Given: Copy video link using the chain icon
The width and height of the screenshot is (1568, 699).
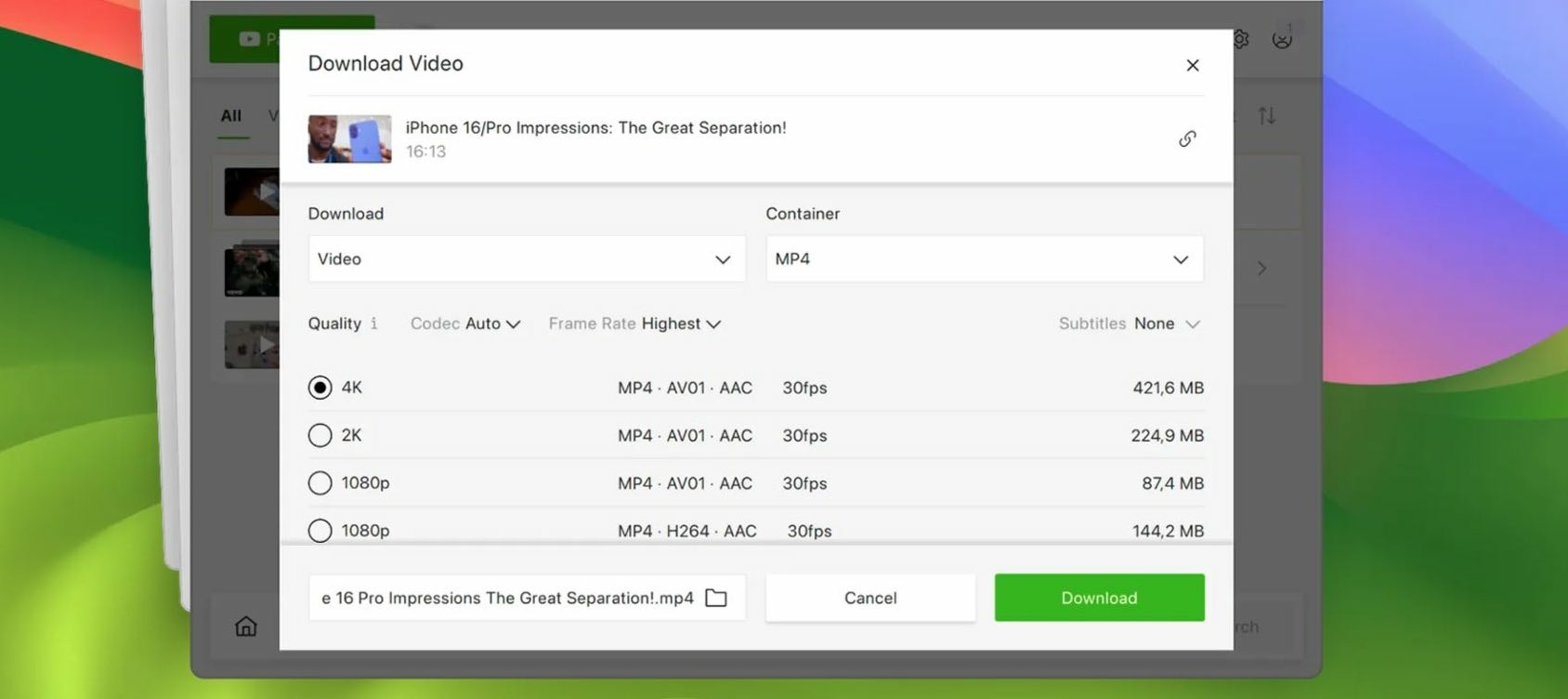Looking at the screenshot, I should click(x=1187, y=138).
